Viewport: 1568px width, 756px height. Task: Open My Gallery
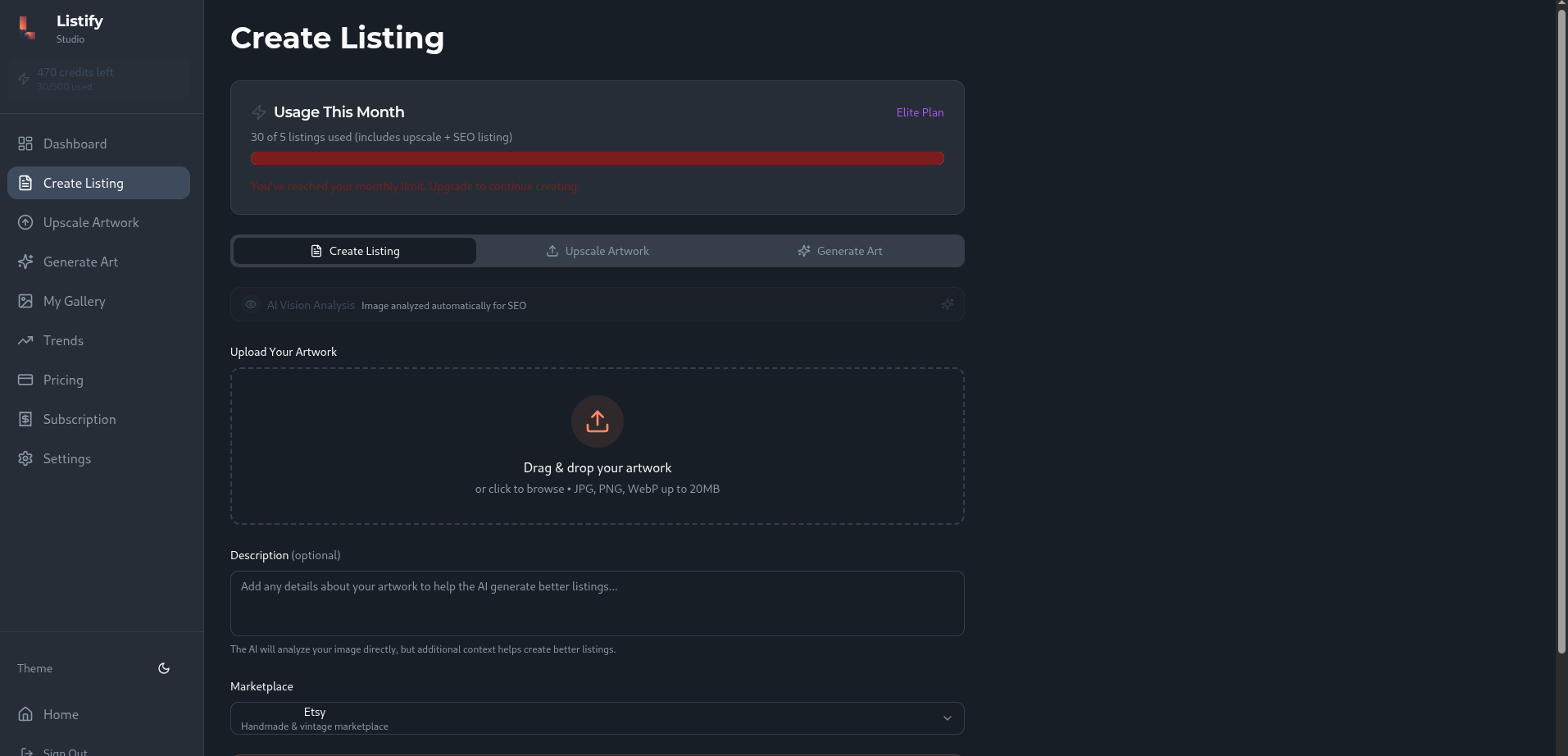point(74,301)
